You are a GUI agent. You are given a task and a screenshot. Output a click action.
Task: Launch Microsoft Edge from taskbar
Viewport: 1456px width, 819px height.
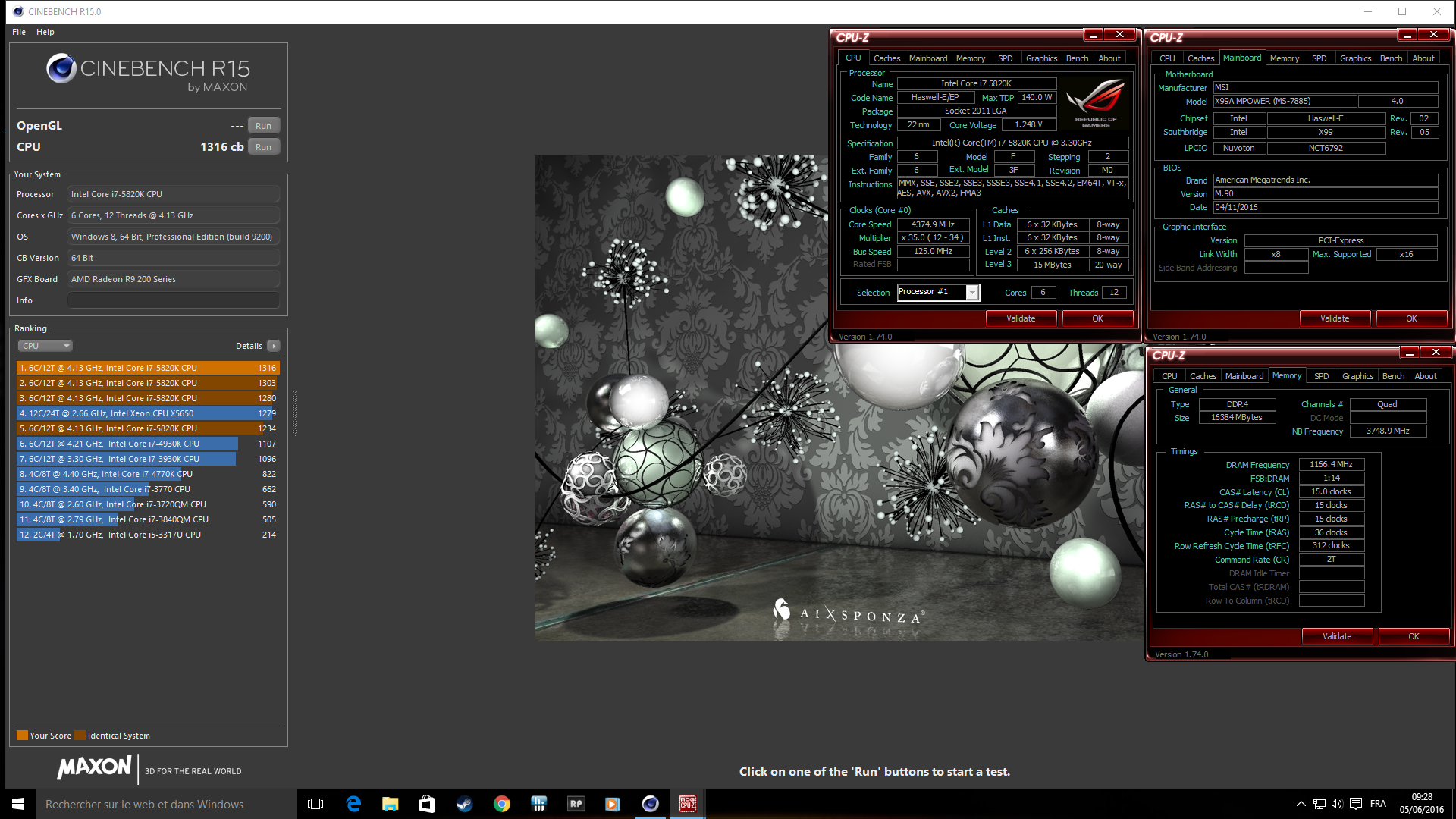click(353, 804)
